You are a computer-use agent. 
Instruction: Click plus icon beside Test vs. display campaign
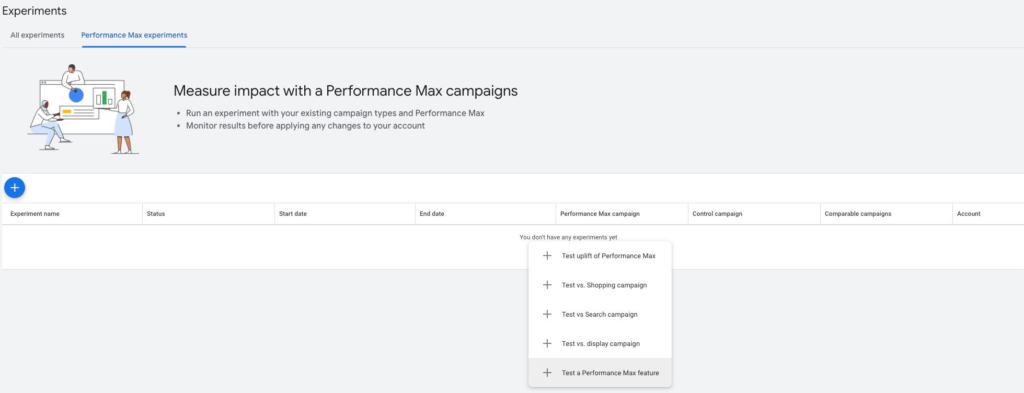click(x=547, y=343)
